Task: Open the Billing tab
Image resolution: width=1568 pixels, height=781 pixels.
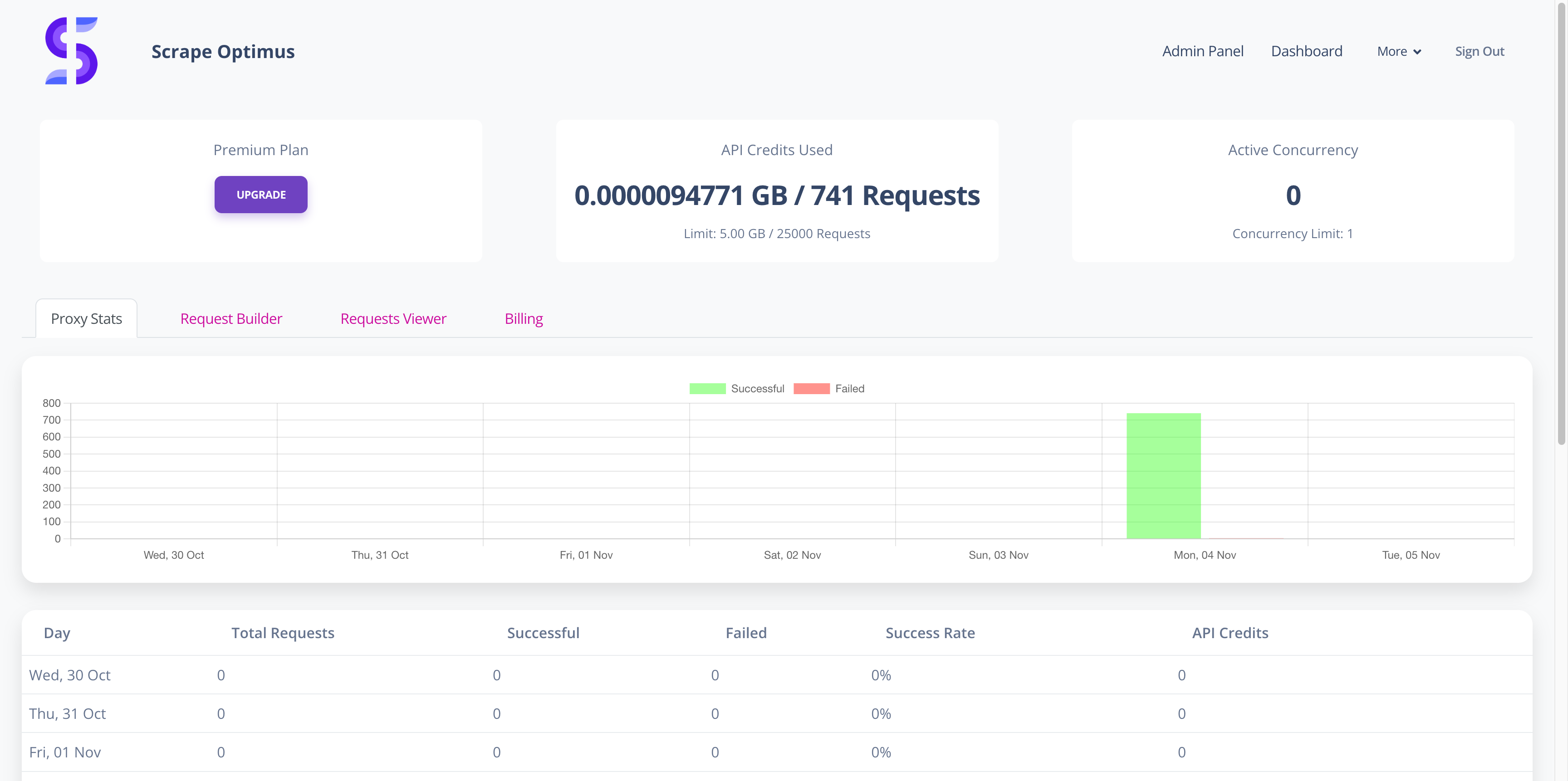Action: click(524, 319)
